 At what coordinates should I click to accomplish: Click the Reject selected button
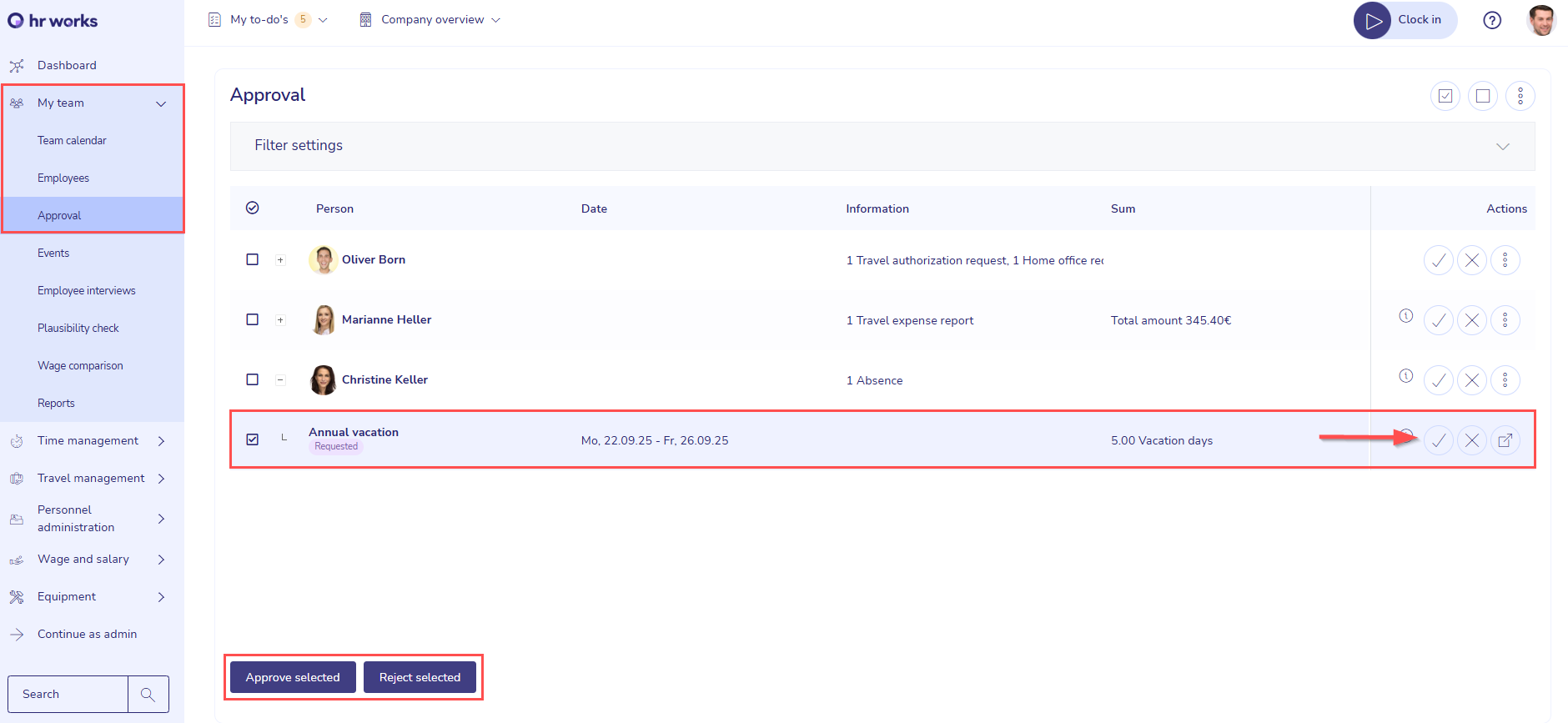click(x=420, y=677)
